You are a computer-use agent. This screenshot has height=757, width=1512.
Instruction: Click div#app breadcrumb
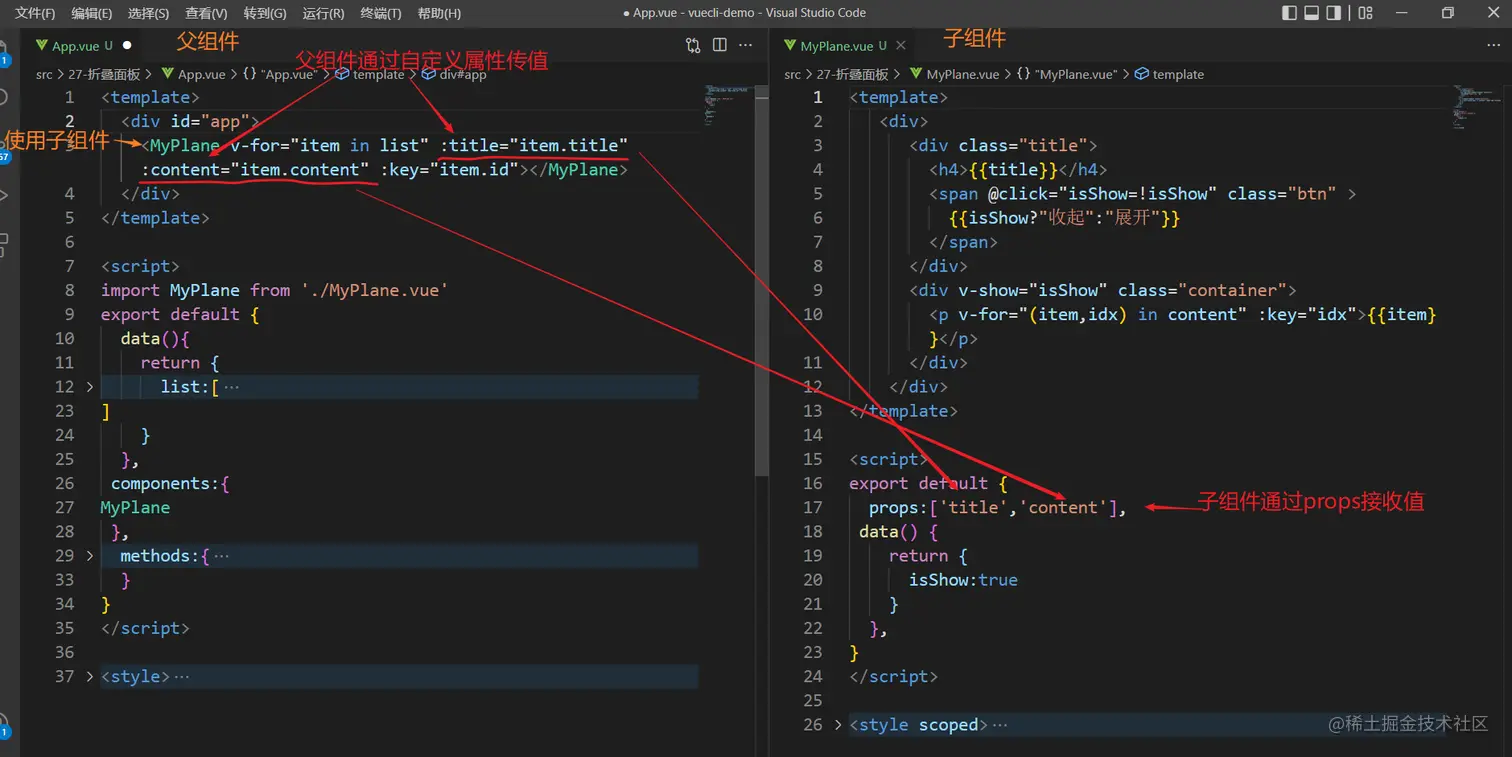453,74
